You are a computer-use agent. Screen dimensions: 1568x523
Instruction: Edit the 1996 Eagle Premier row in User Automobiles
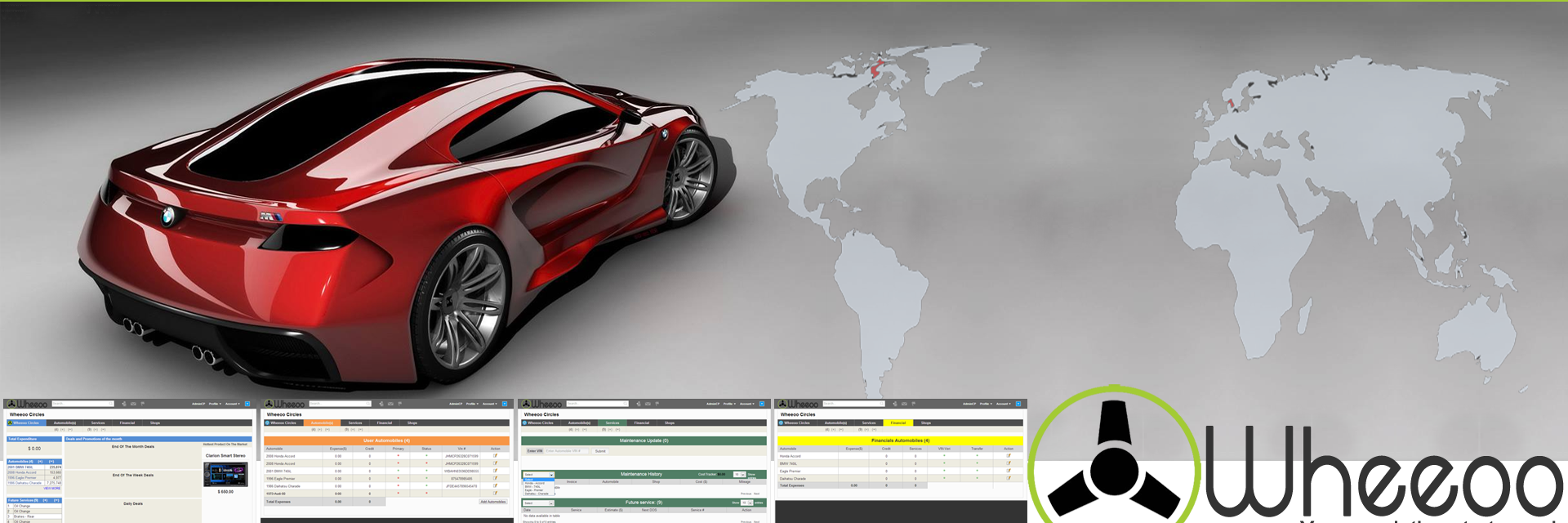pyautogui.click(x=495, y=478)
